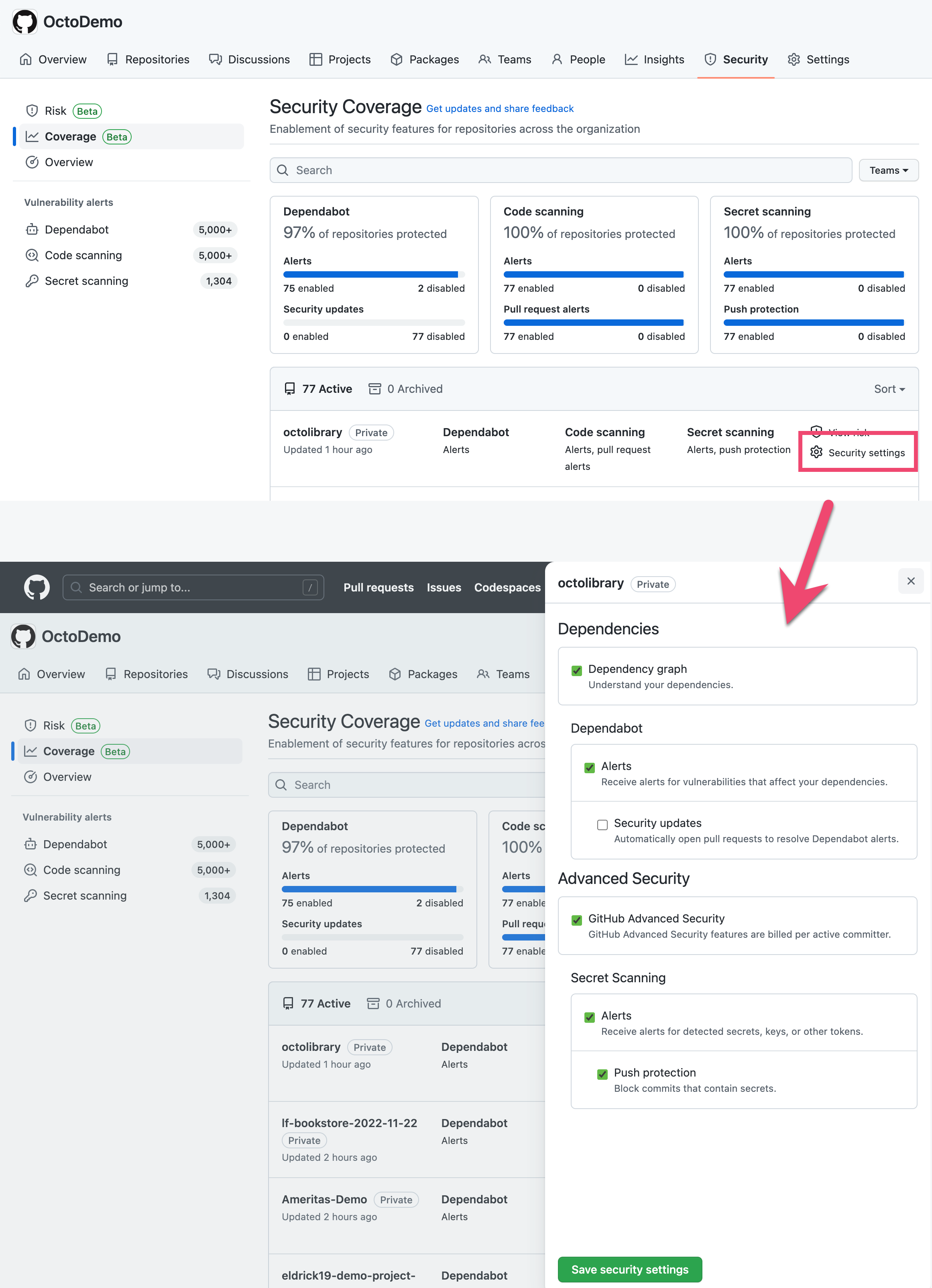Click the Code scanning icon in the sidebar

[32, 255]
